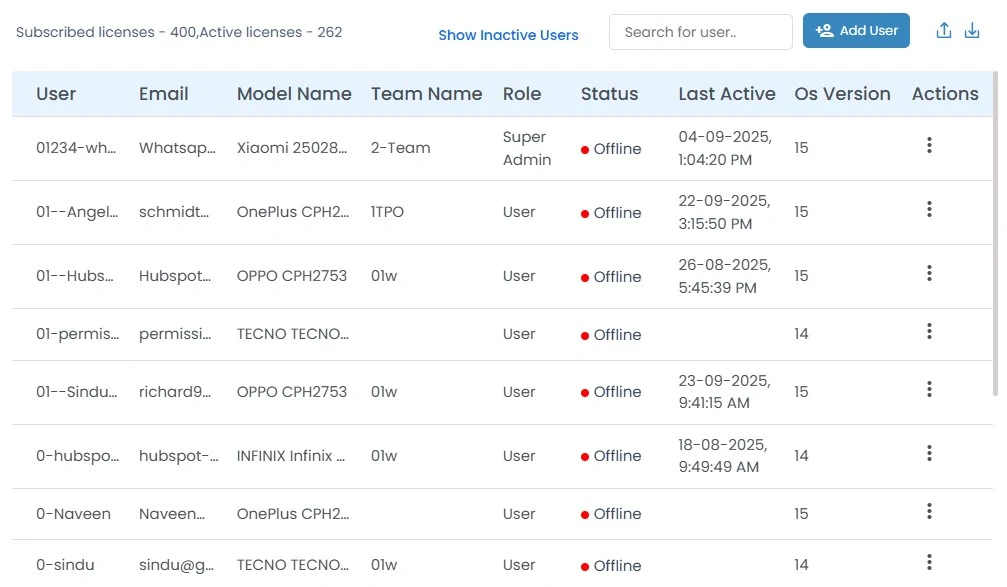Viewport: 1007px width, 587px height.
Task: Click the download icon at top right
Action: click(971, 31)
